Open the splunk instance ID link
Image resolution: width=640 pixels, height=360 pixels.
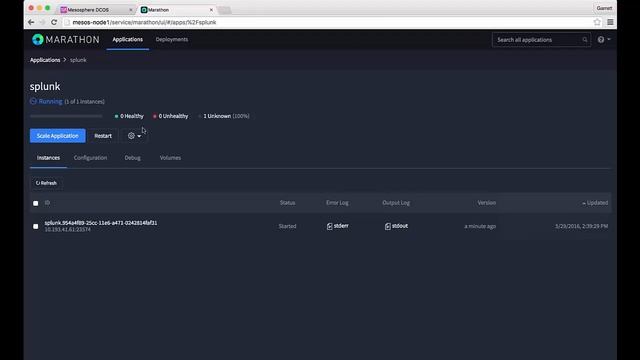tap(101, 223)
